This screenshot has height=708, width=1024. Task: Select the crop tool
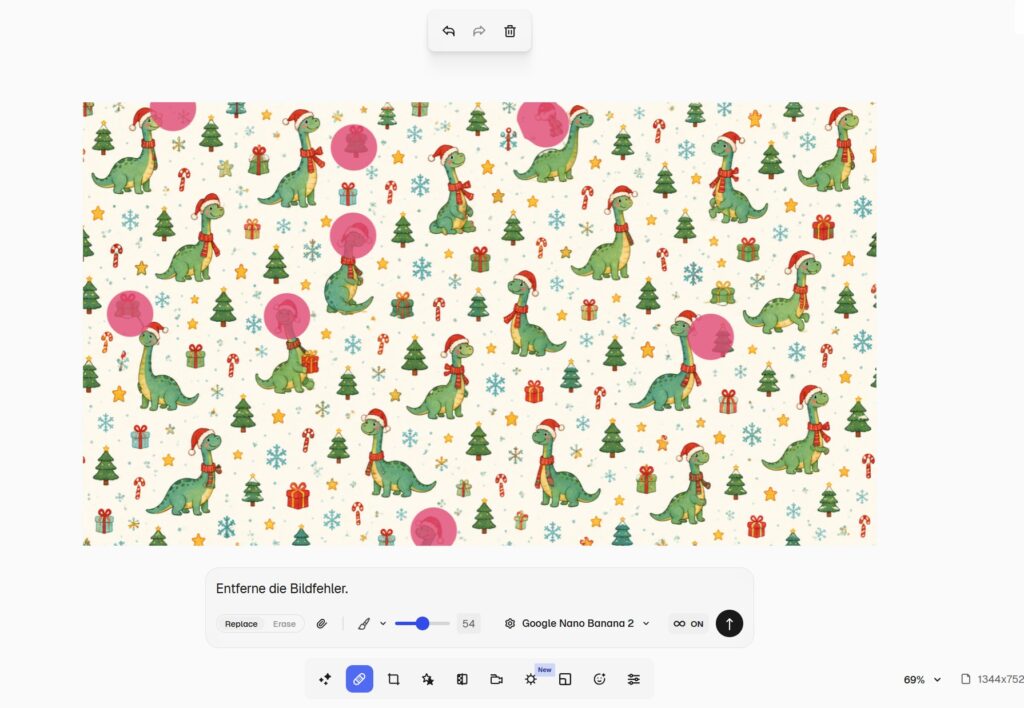(393, 679)
